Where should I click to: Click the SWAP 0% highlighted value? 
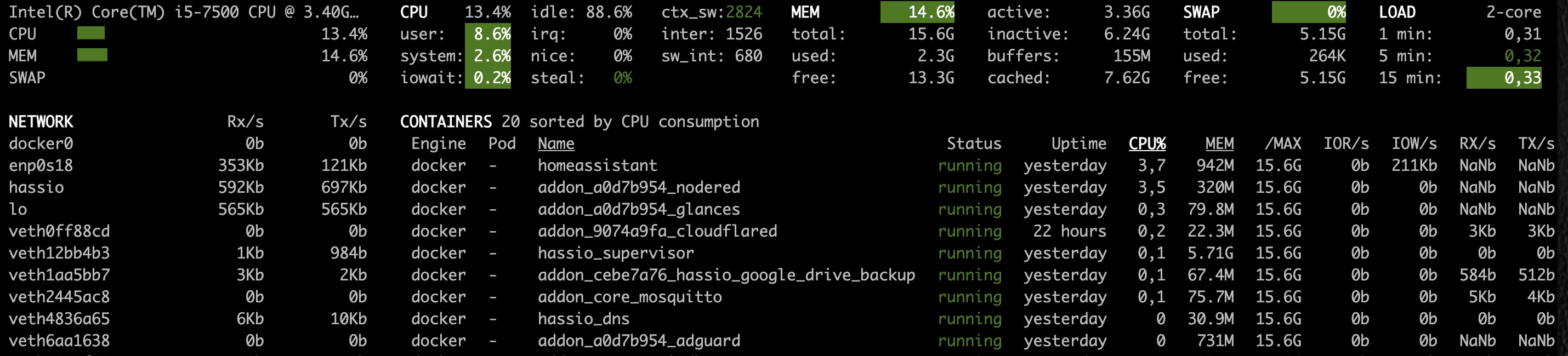1309,12
